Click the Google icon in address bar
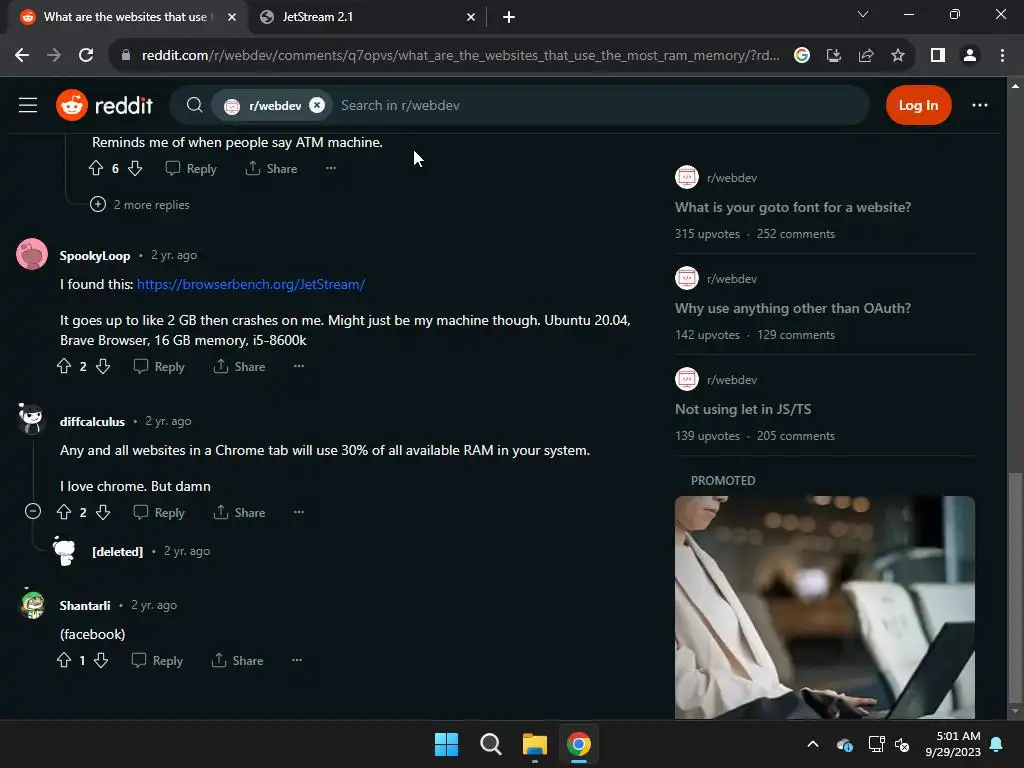1024x768 pixels. coord(801,56)
